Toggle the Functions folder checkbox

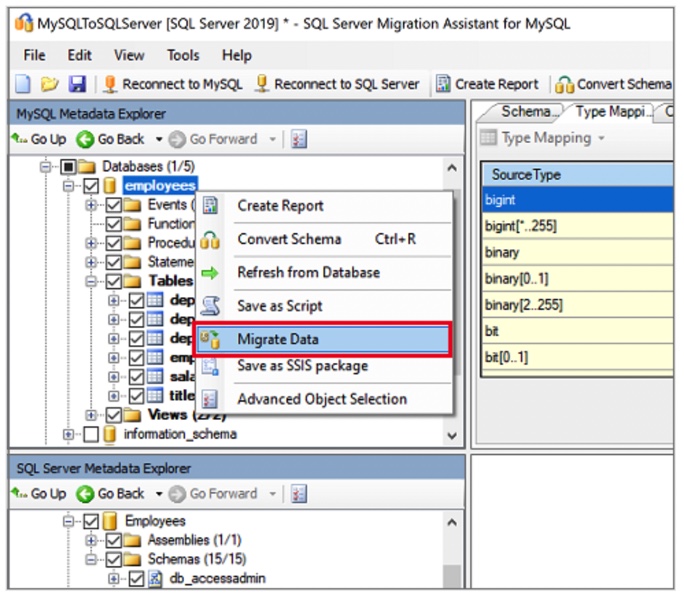[113, 224]
